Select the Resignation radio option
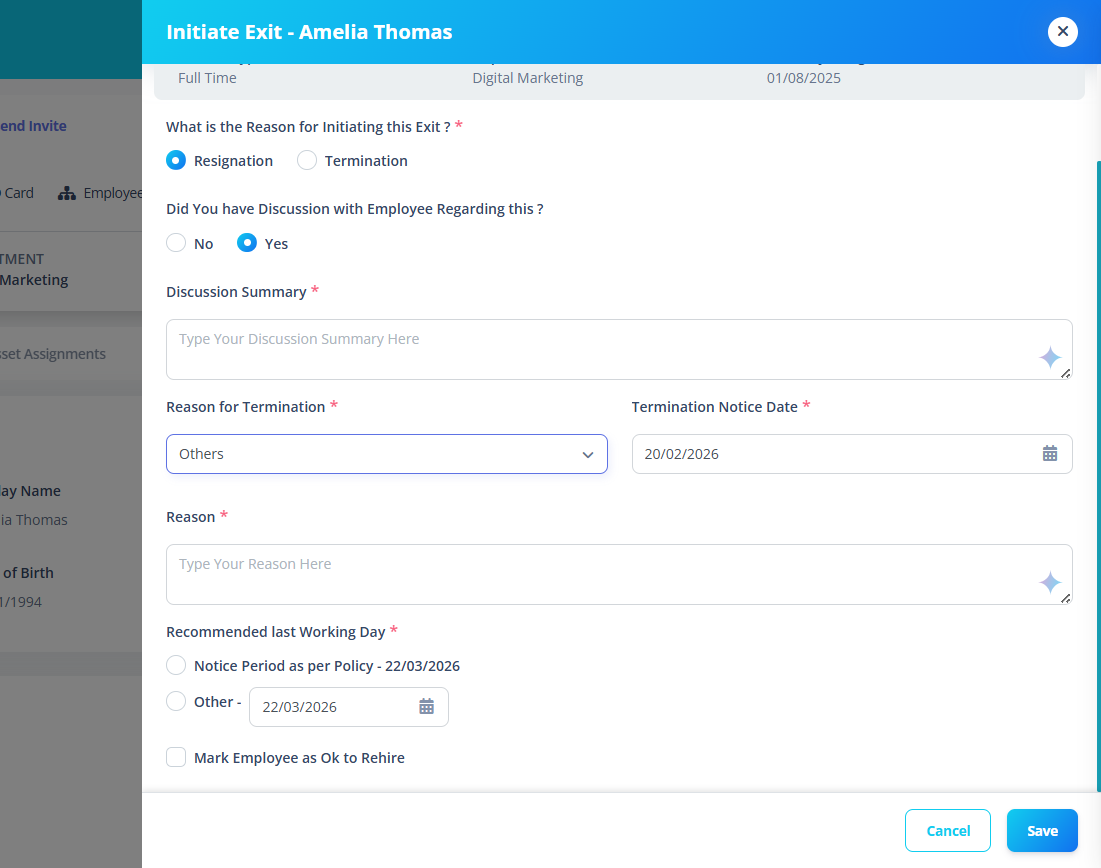Screen dimensions: 1101x868 click(176, 160)
